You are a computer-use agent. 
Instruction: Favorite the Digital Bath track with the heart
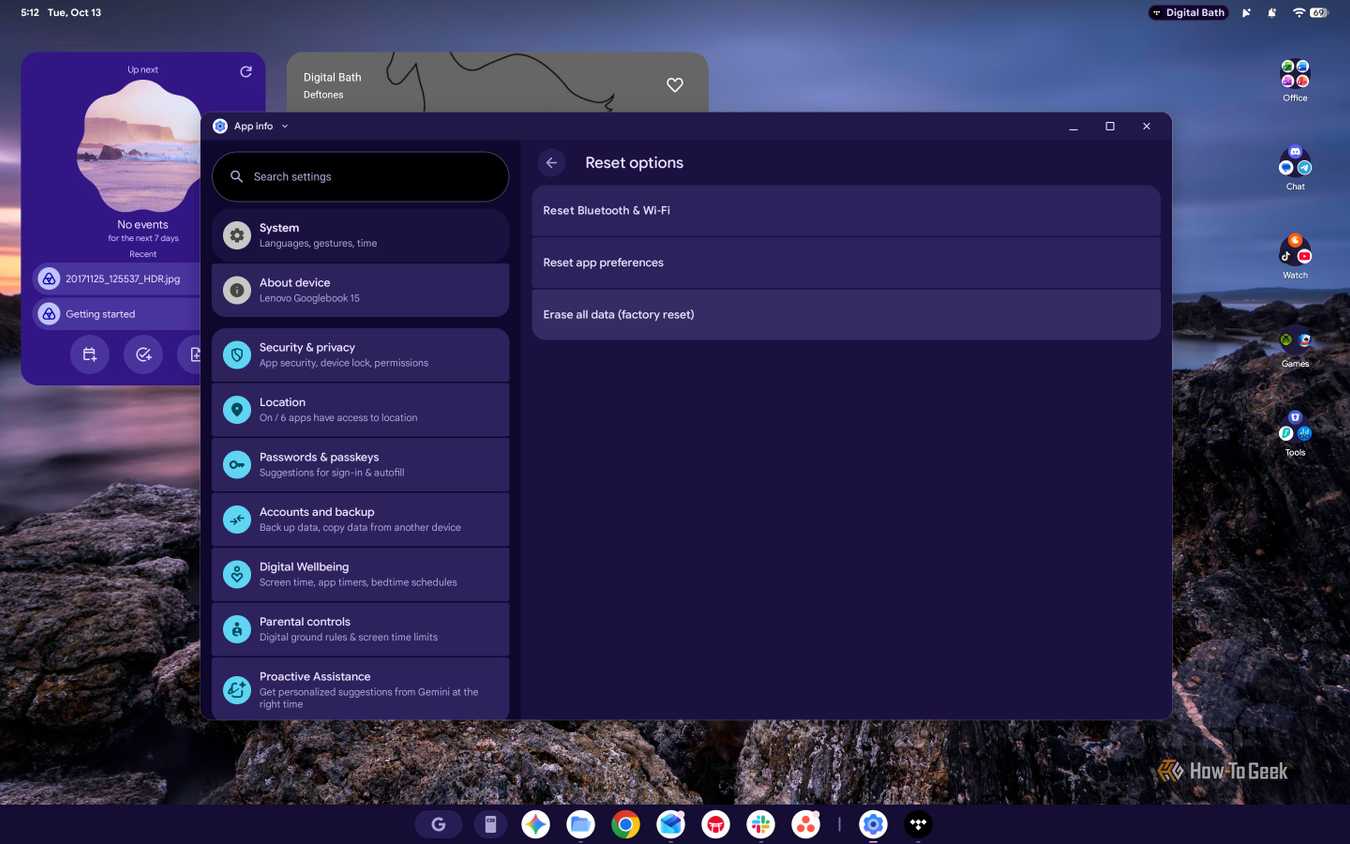click(675, 85)
